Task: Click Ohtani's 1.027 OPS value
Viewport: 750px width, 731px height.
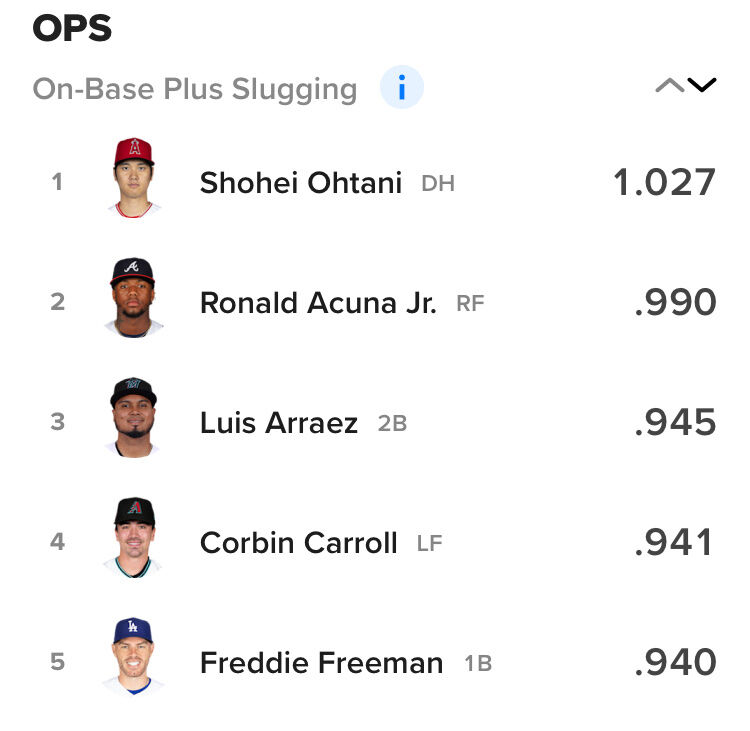Action: (x=664, y=182)
